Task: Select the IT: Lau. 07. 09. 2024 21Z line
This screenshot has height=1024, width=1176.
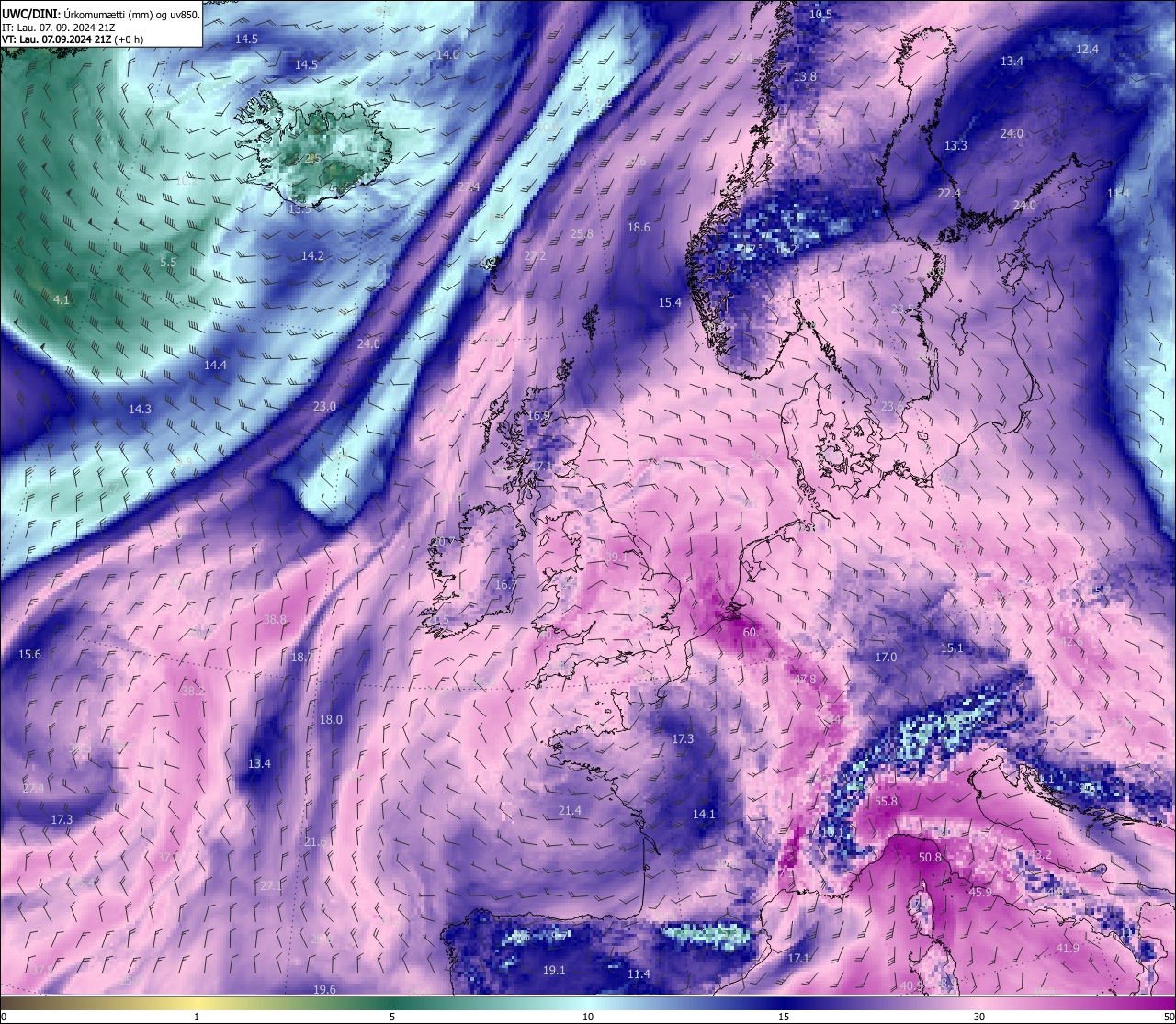Action: (59, 27)
